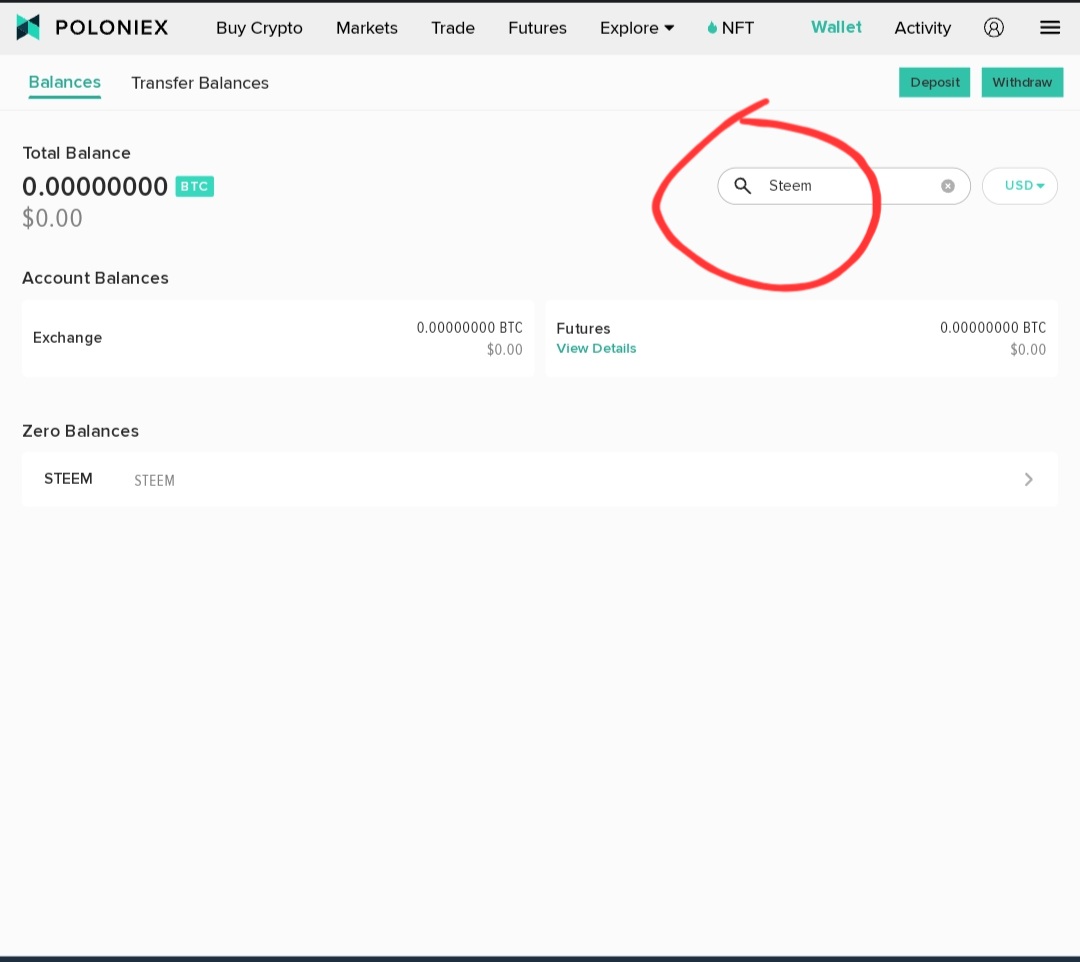Go to Buy Crypto
The image size is (1080, 962).
[x=259, y=28]
